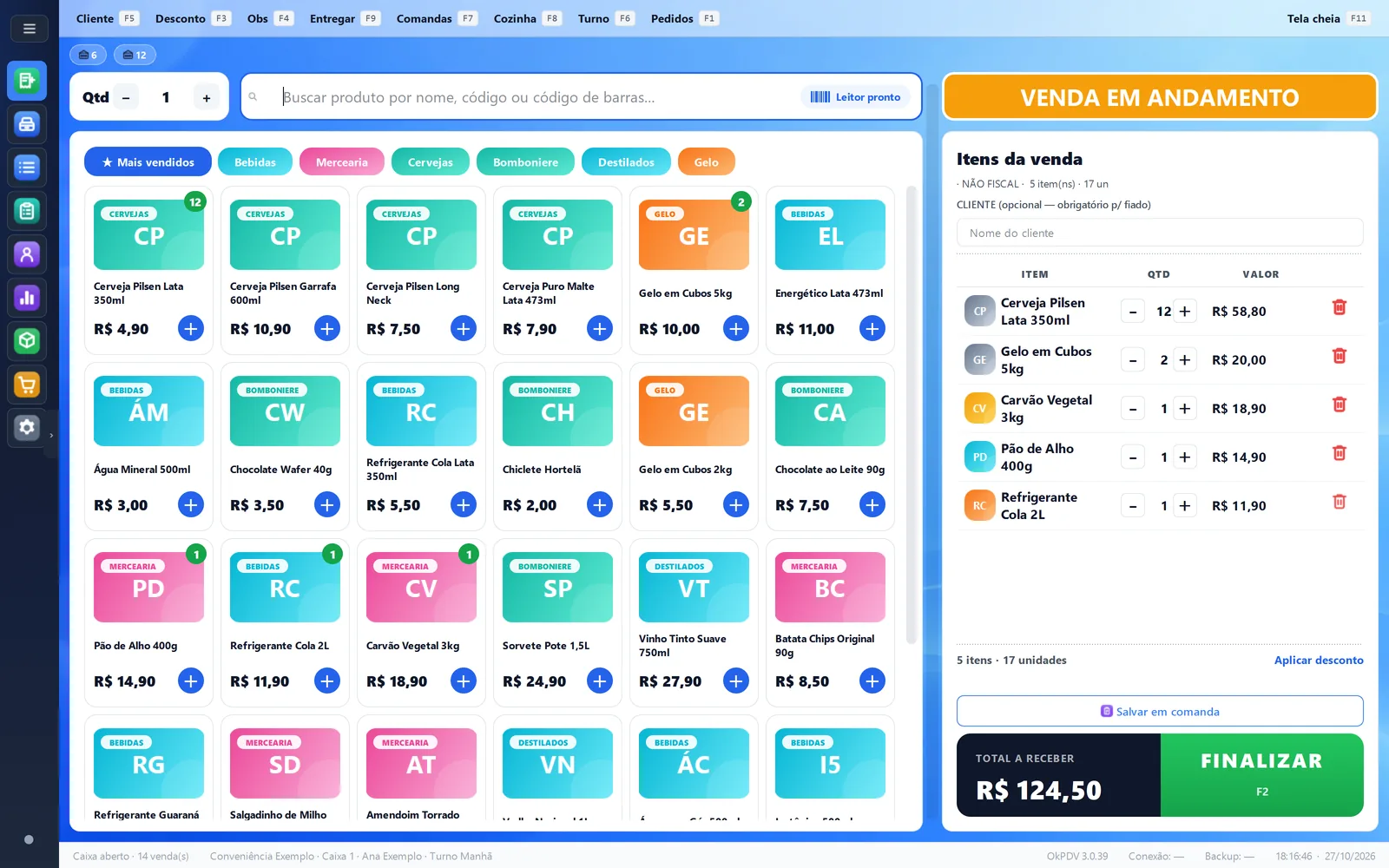
Task: Open the person icon in the sidebar
Action: (27, 254)
